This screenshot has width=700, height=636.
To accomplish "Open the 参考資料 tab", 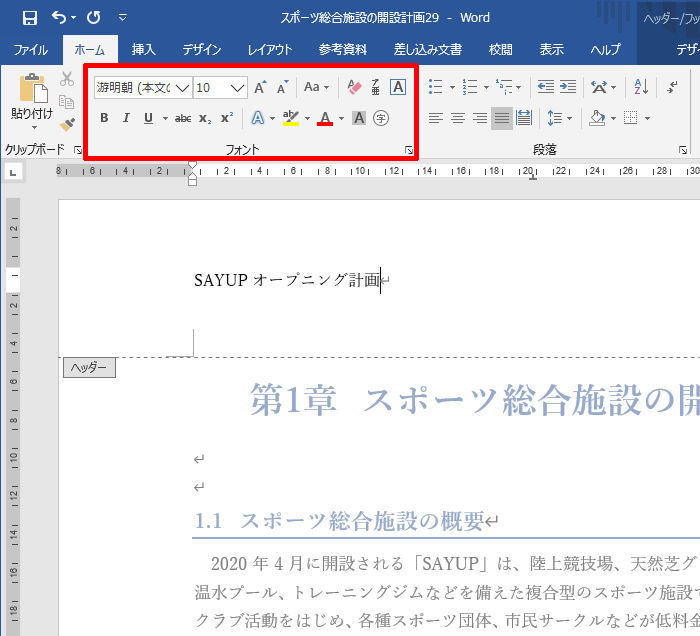I will pos(343,50).
